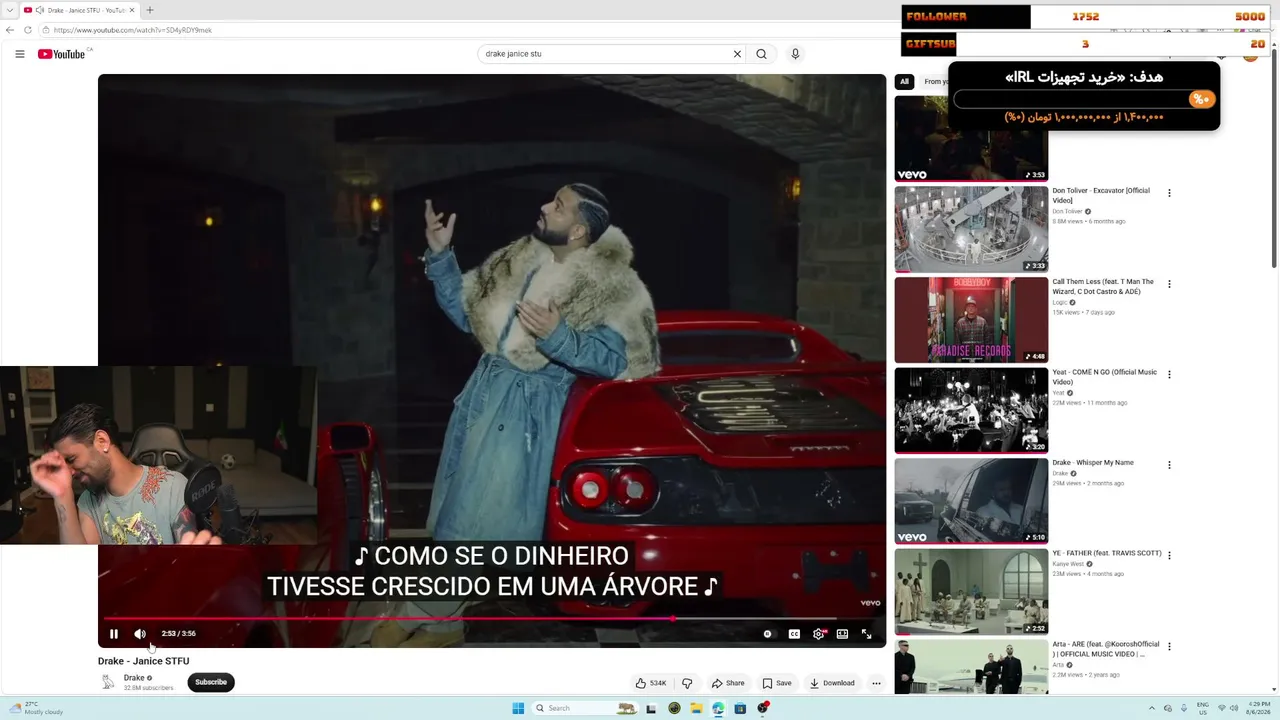1280x720 pixels.
Task: Open Microsoft Edge from the taskbar
Action: [718, 708]
